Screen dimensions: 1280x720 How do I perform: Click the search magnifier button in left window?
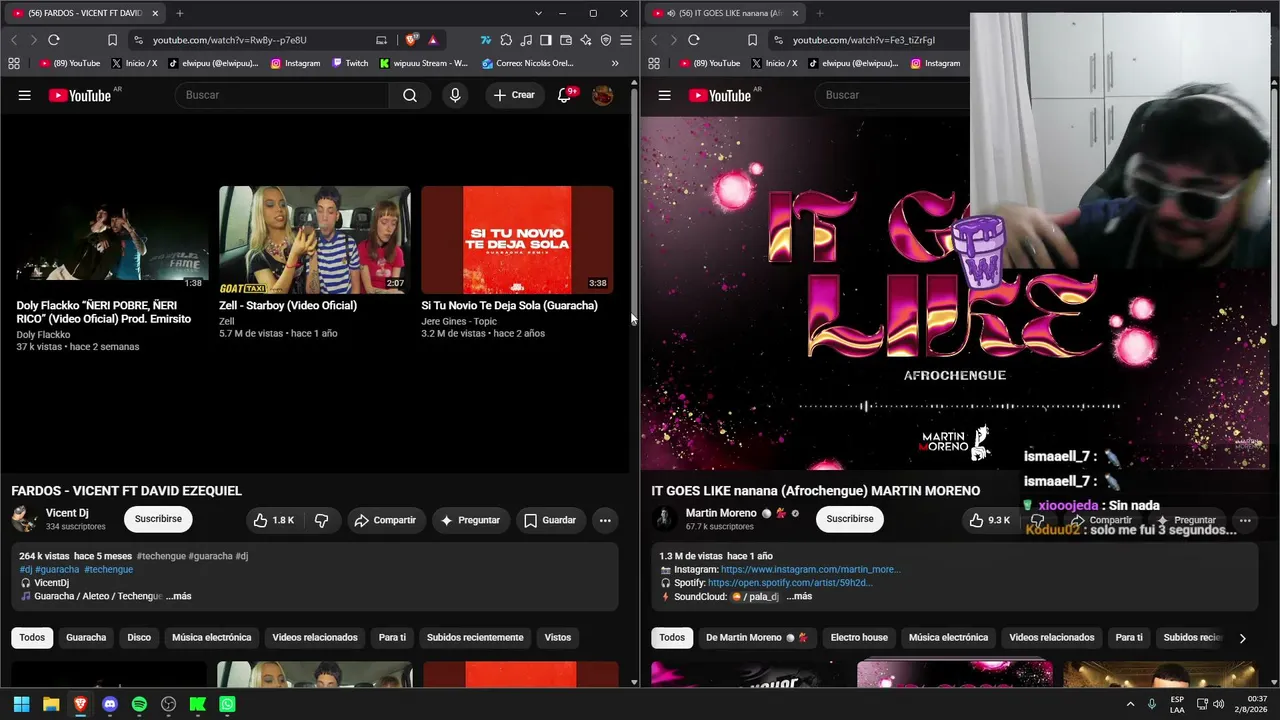pos(410,95)
